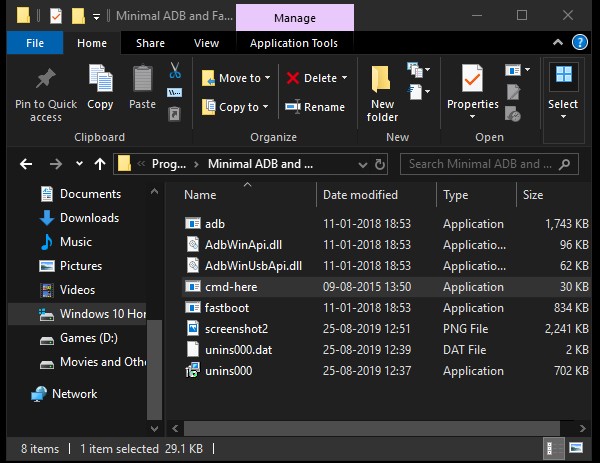Screen dimensions: 600x463
Task: Open the Help question mark icon
Action: click(580, 42)
